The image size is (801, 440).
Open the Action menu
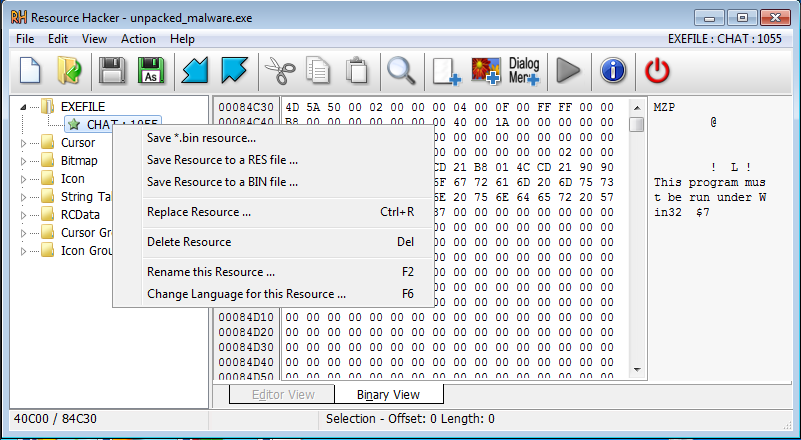tap(138, 39)
